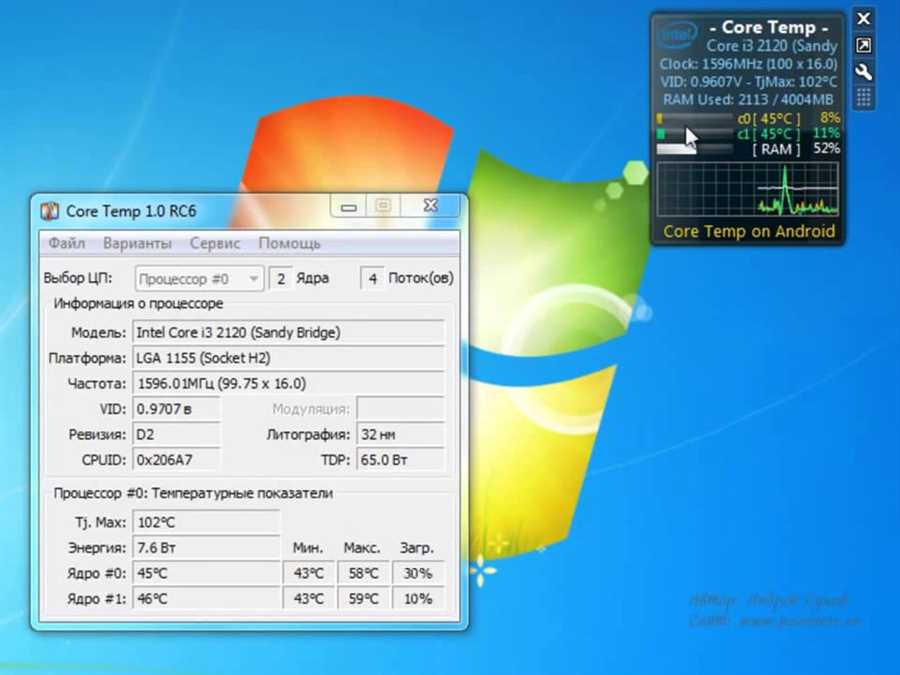This screenshot has width=900, height=675.
Task: Click the RAM usage bar in gadget
Action: pyautogui.click(x=695, y=149)
